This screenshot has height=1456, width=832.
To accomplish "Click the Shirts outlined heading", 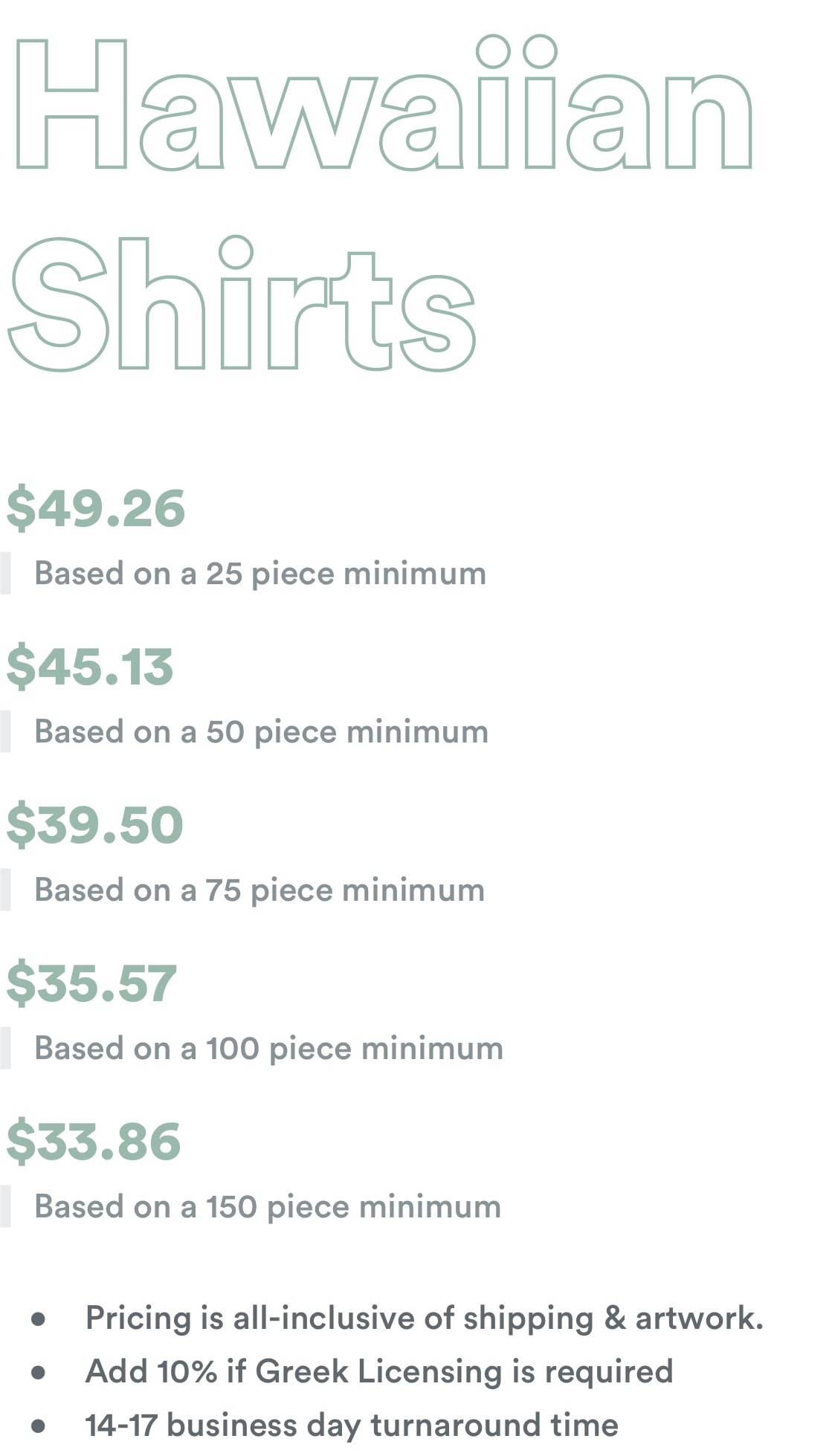I will click(242, 303).
